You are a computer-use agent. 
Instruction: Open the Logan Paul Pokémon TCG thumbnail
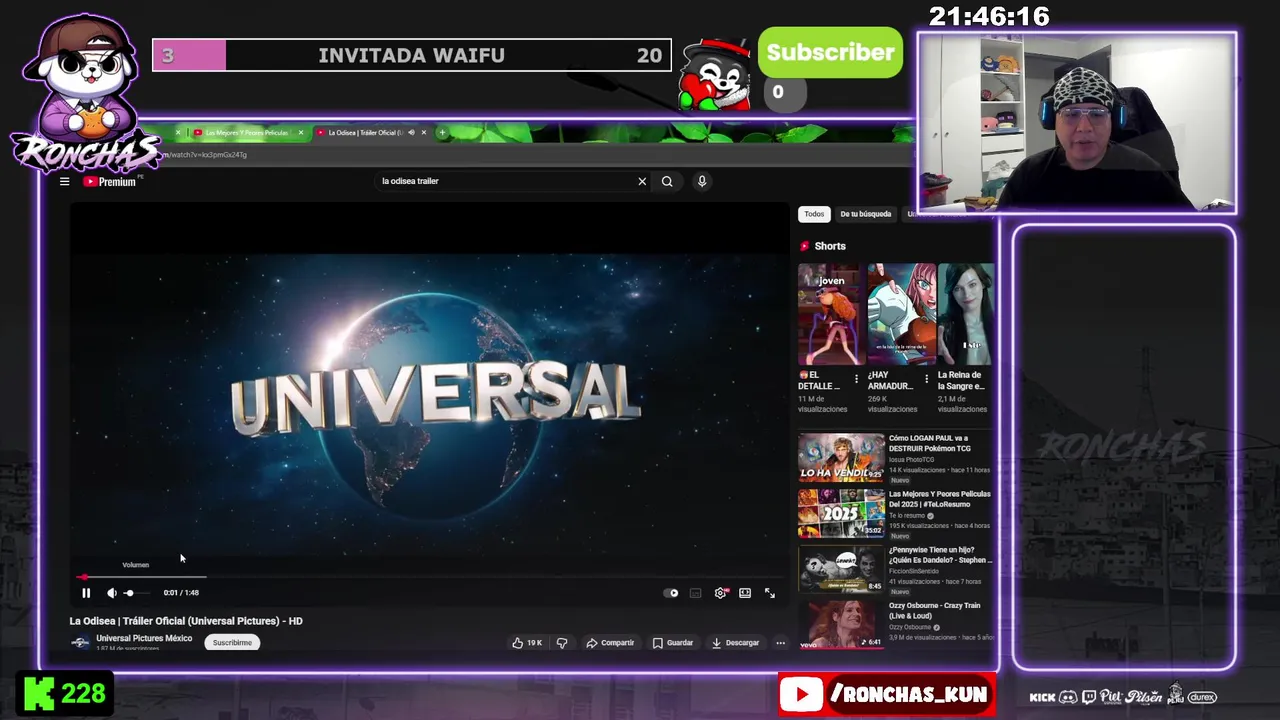(x=841, y=458)
